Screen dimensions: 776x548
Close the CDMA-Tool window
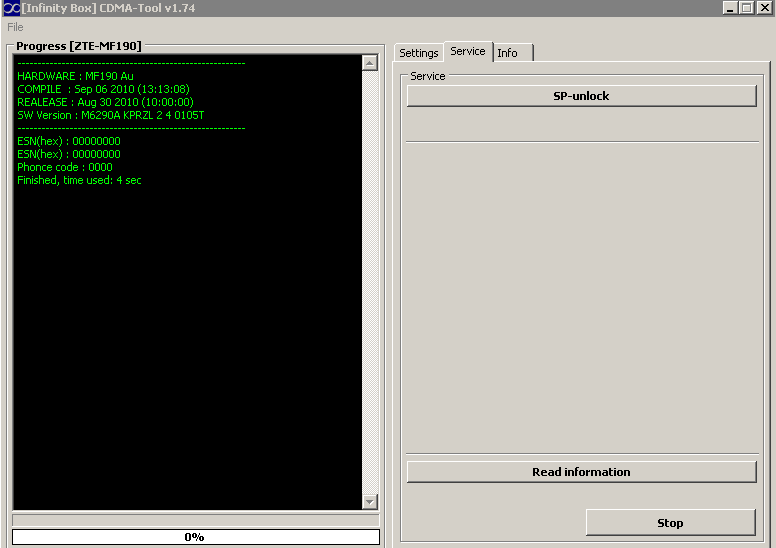tap(764, 8)
